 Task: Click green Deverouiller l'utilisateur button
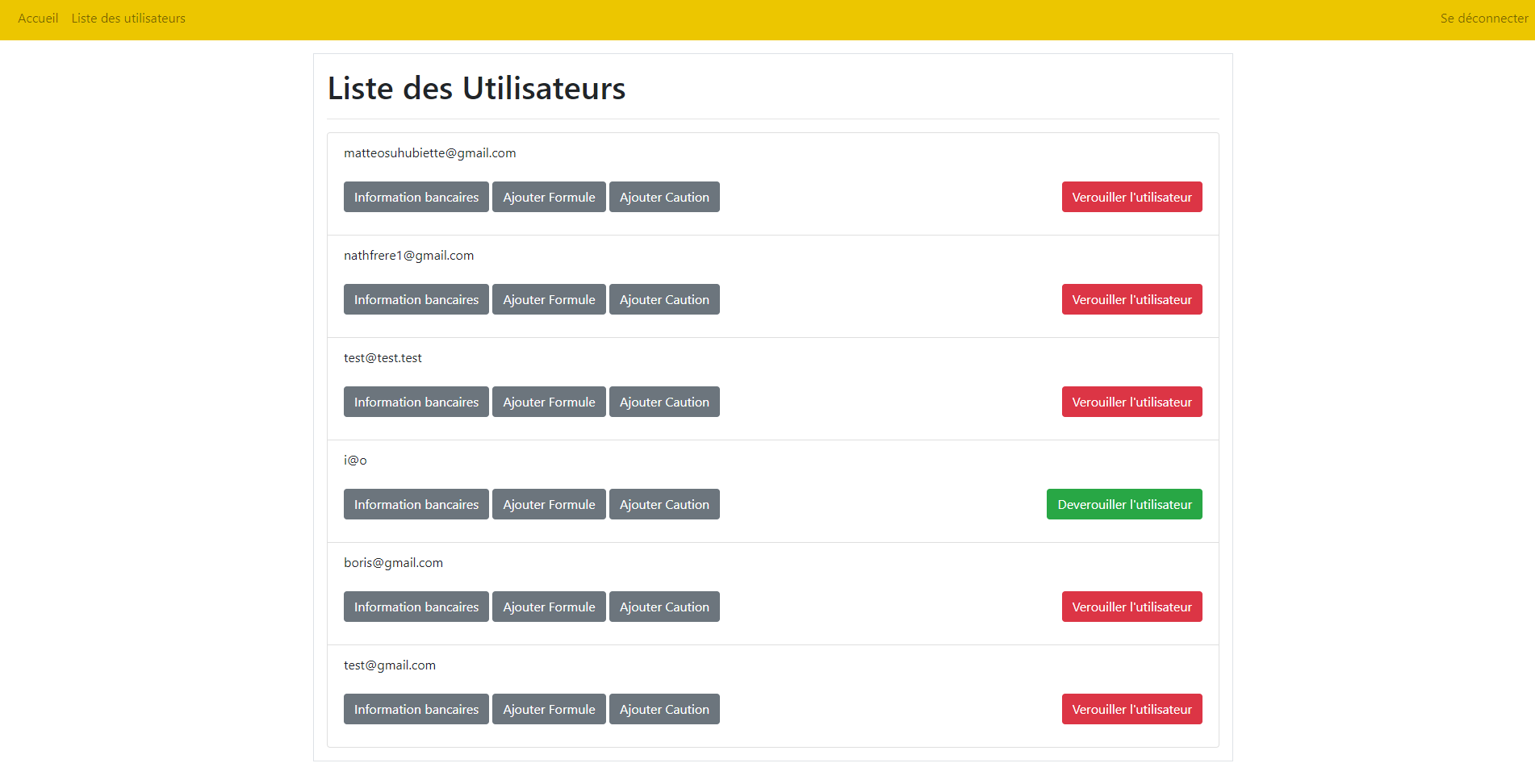tap(1124, 504)
